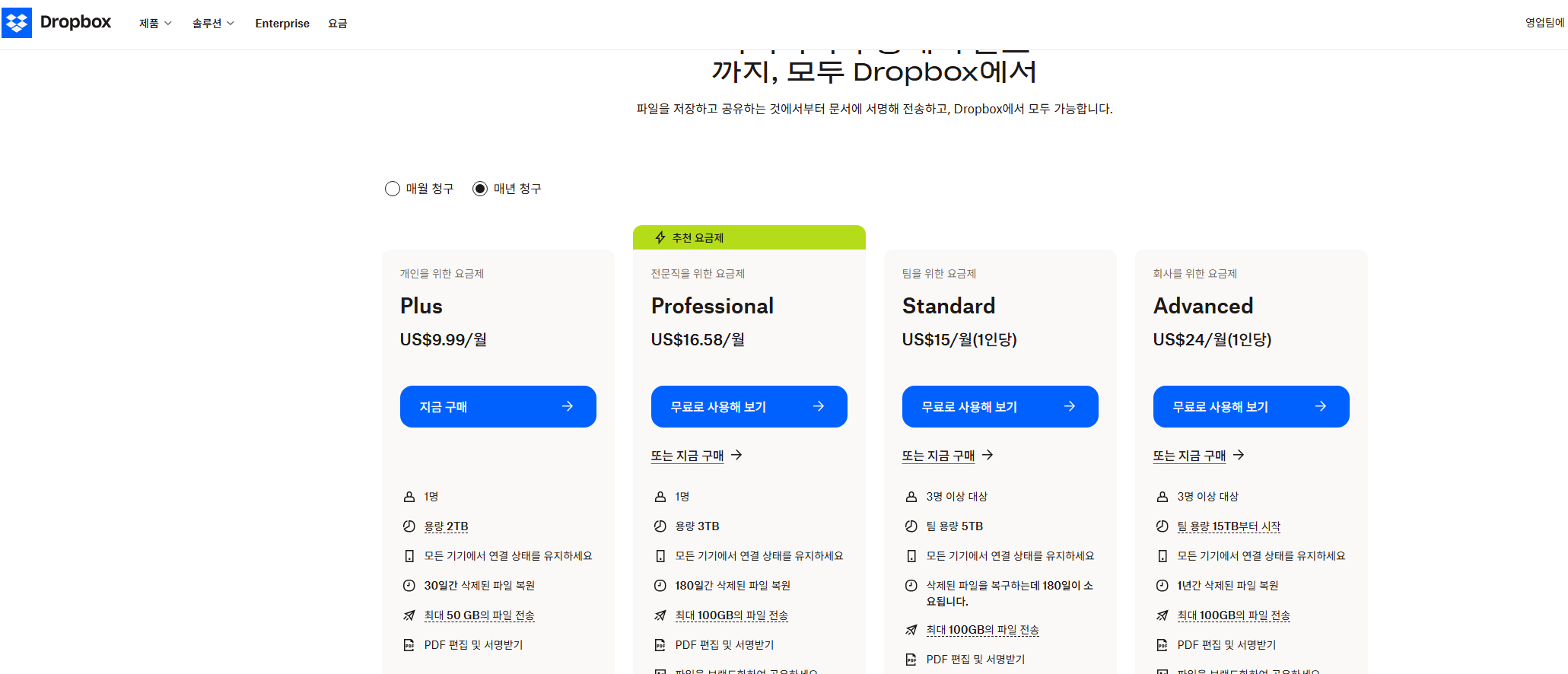Click PDF icon in Plus plan list
The image size is (1568, 674).
click(409, 645)
